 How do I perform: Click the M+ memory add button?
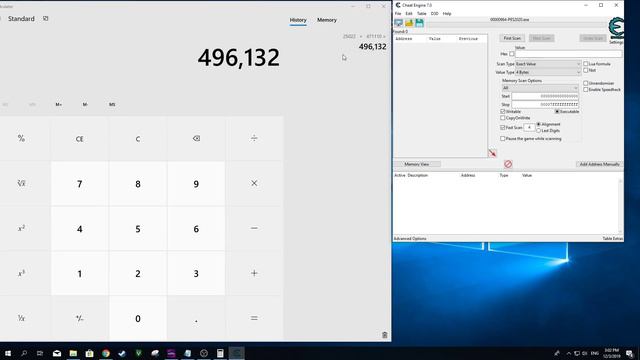59,104
